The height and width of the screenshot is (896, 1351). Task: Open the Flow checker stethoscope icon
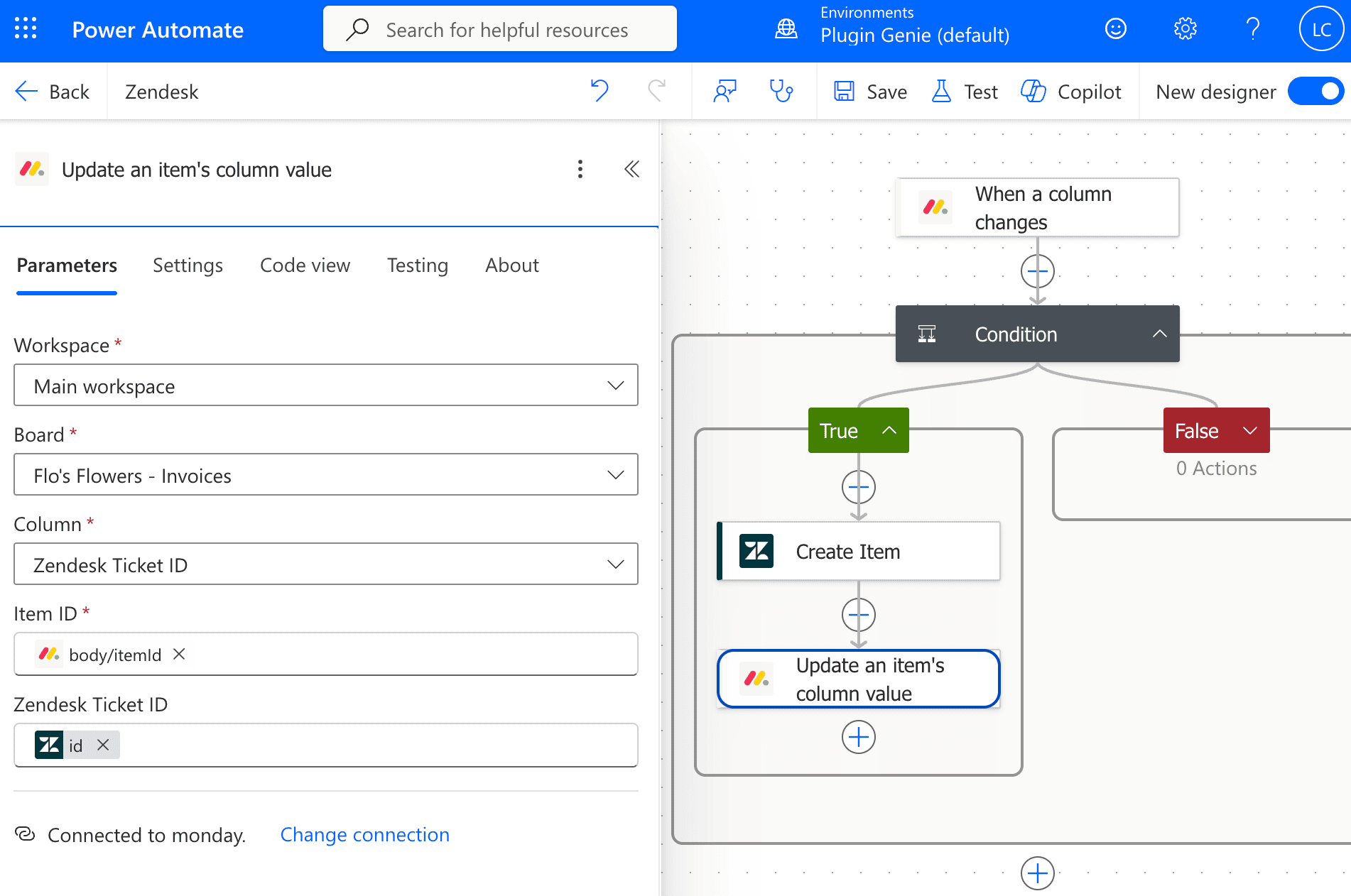[781, 91]
